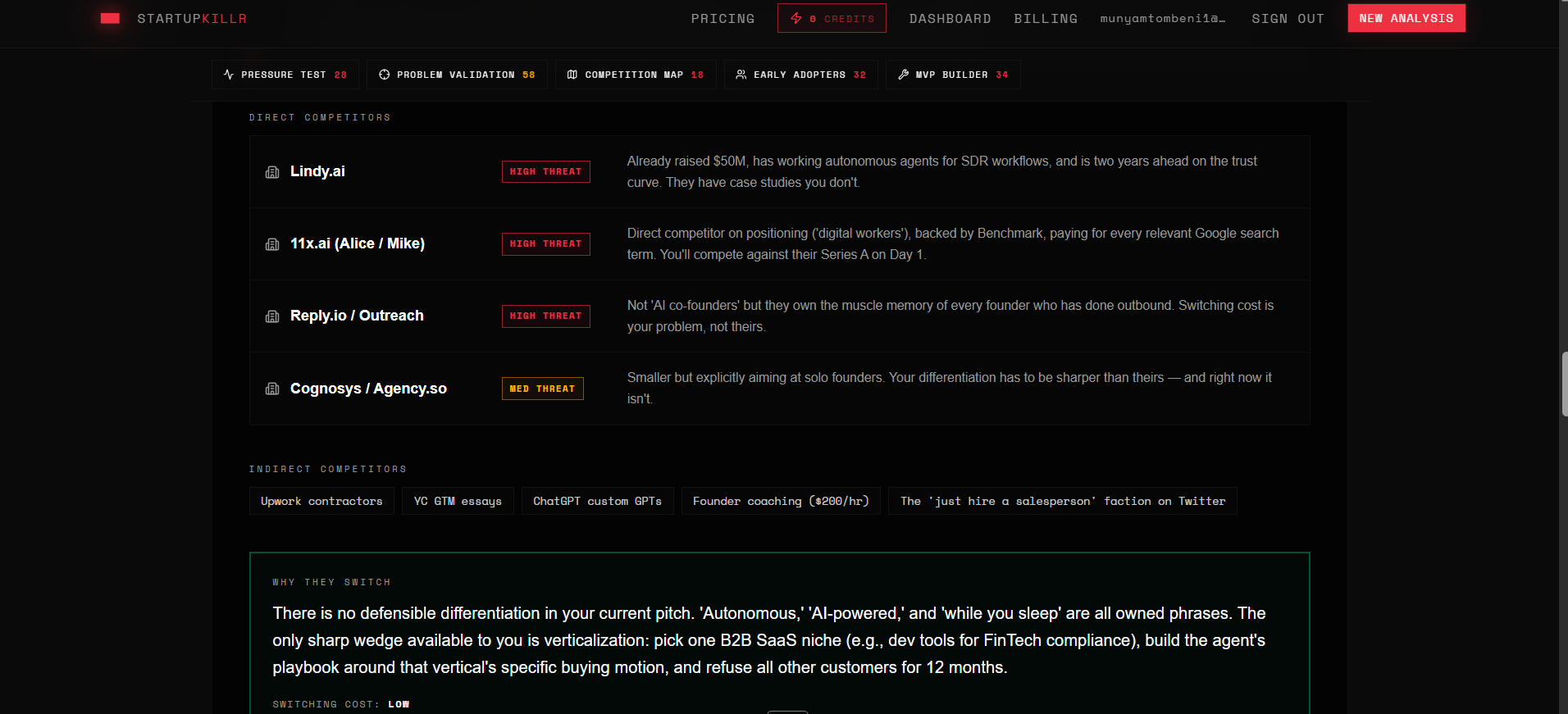Click the Problem Validation target icon
This screenshot has width=1568, height=714.
coord(385,75)
